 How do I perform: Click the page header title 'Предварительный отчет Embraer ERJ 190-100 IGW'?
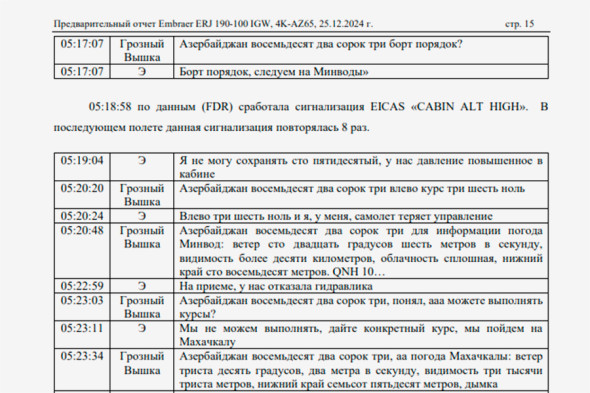162,24
